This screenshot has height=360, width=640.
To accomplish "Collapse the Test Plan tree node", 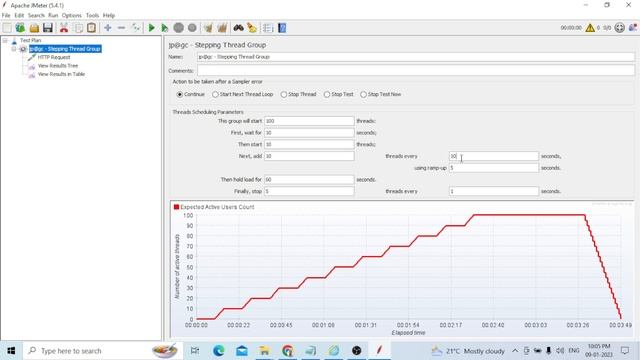I will pos(5,40).
